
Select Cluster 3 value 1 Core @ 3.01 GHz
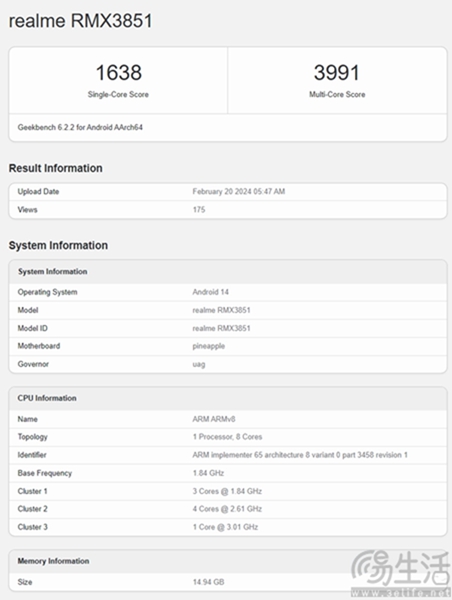tap(225, 527)
